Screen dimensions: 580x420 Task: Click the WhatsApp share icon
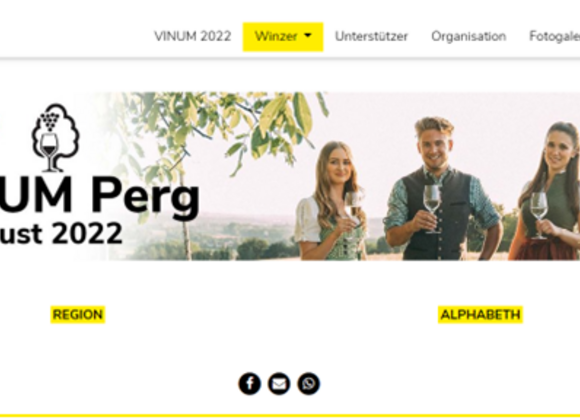click(308, 384)
